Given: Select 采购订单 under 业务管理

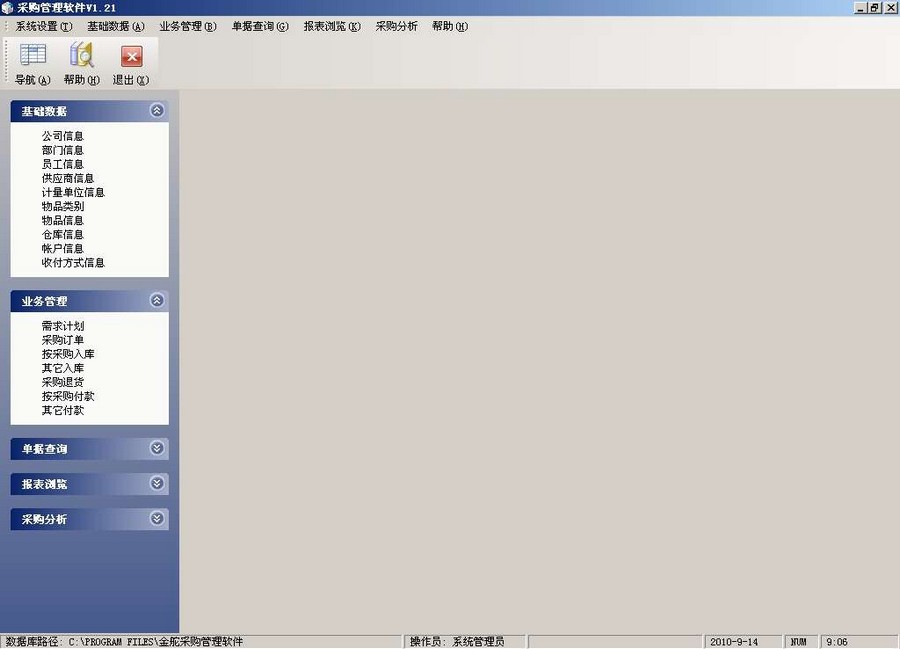Looking at the screenshot, I should pos(63,339).
